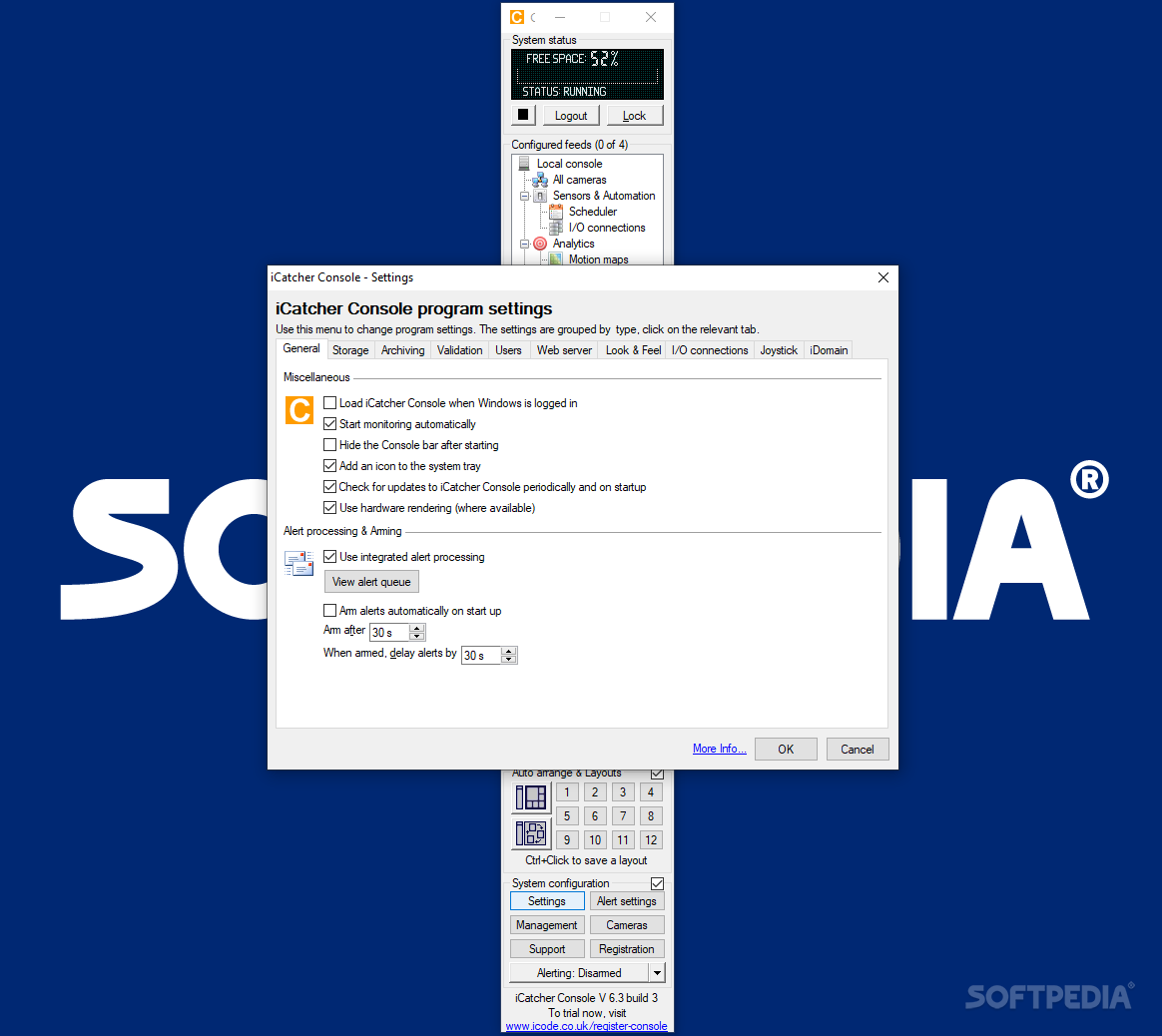Click the View alert queue button
Screen dimensions: 1162x1036
(371, 582)
